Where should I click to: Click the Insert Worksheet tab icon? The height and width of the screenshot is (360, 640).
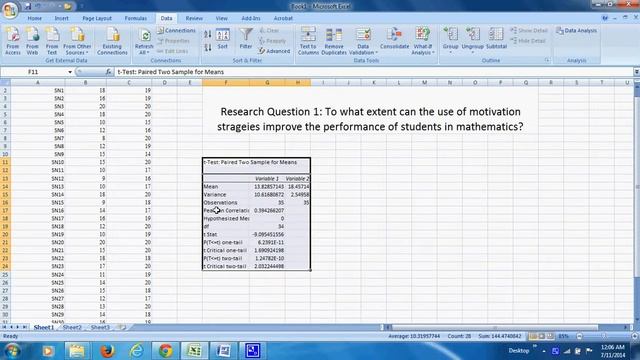coord(122,327)
